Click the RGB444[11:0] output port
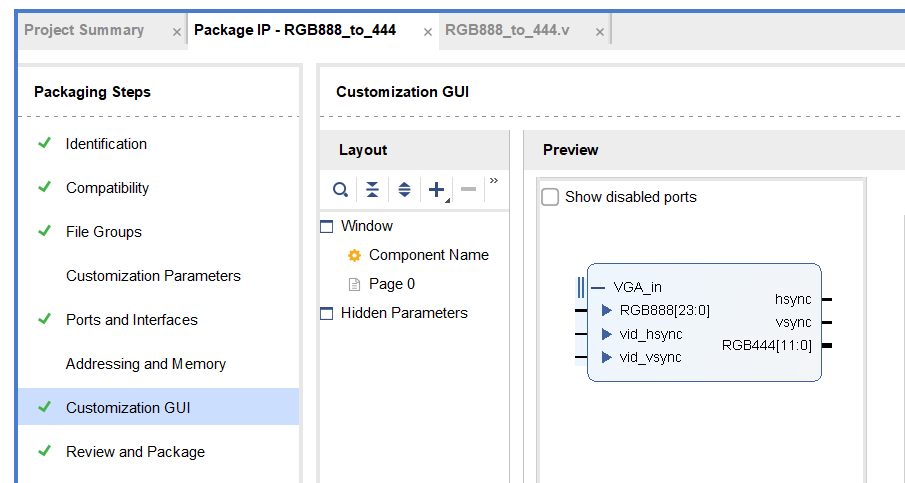This screenshot has width=905, height=483. pyautogui.click(x=767, y=346)
